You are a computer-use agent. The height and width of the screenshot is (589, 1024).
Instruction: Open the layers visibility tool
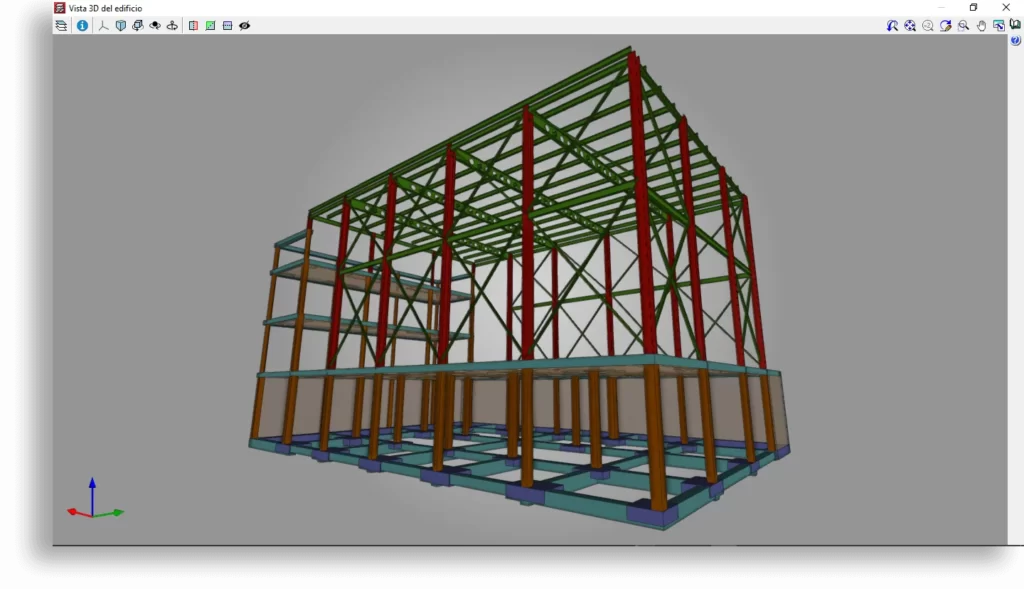61,25
